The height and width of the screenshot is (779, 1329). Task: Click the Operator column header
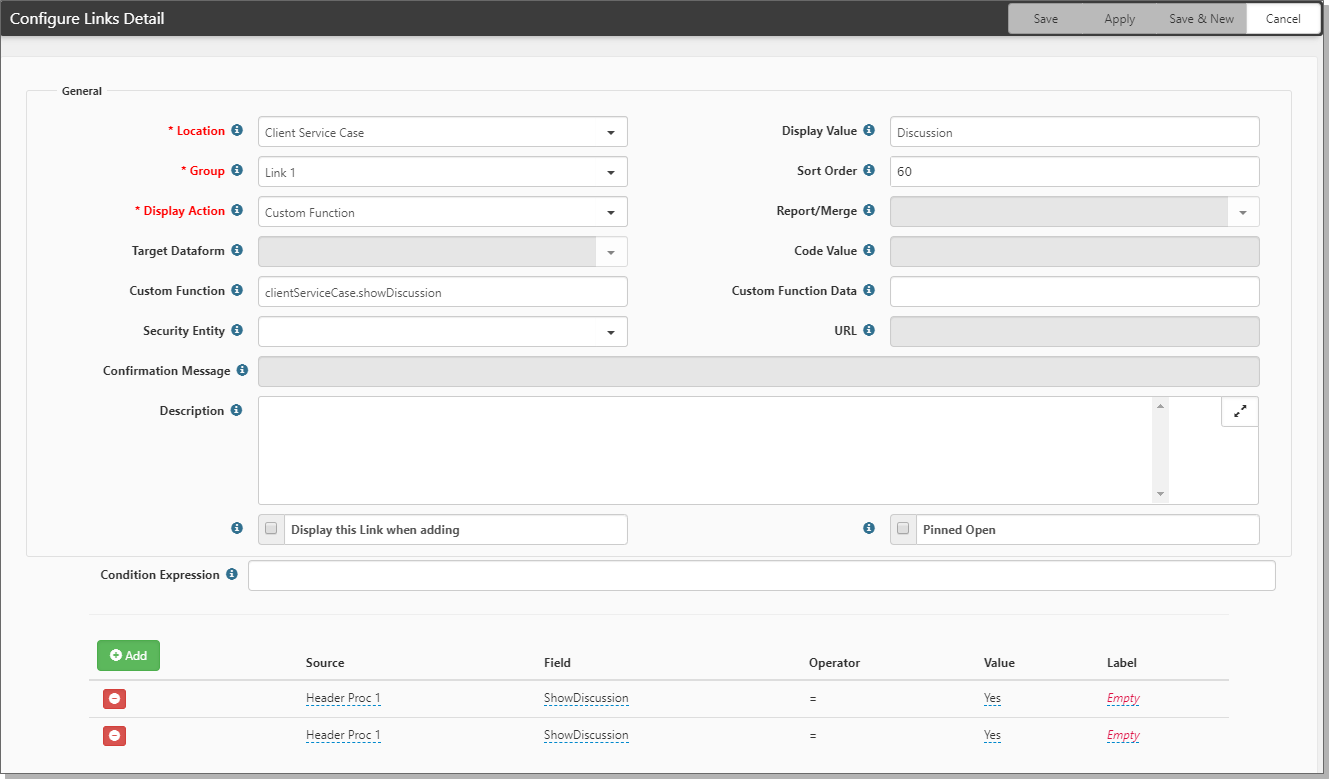click(x=834, y=663)
